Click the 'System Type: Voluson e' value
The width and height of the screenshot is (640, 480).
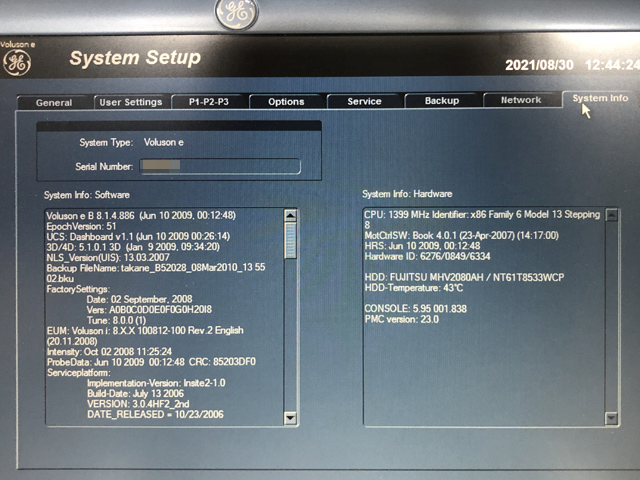(163, 142)
